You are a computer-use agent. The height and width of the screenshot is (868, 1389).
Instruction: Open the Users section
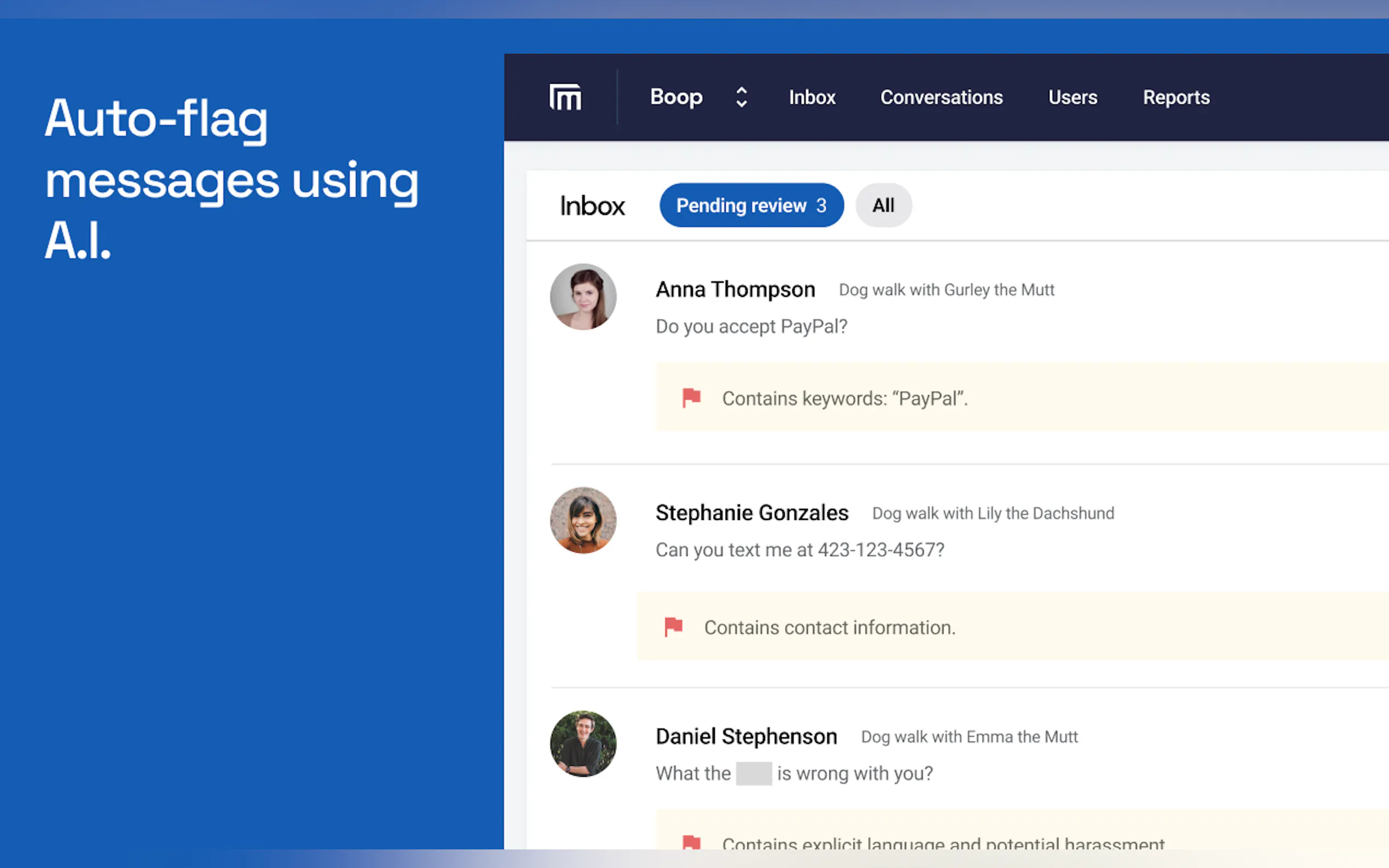click(x=1072, y=98)
